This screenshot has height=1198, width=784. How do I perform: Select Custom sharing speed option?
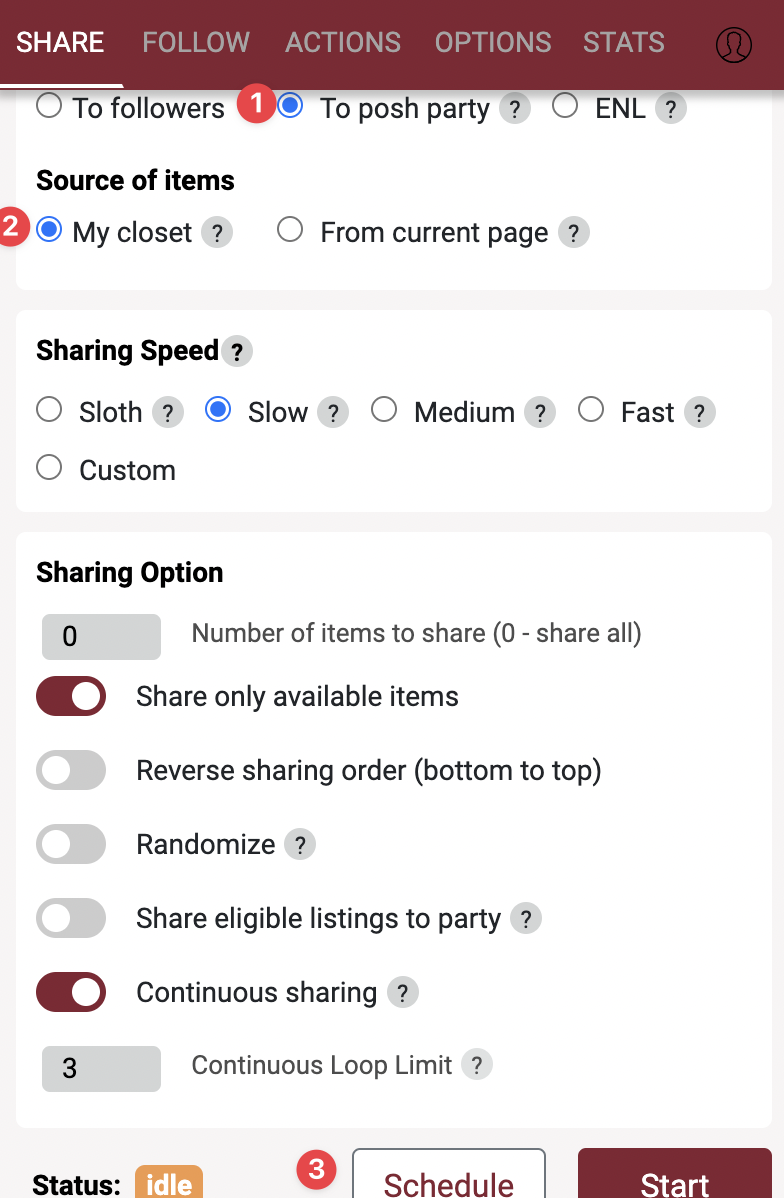pyautogui.click(x=49, y=468)
